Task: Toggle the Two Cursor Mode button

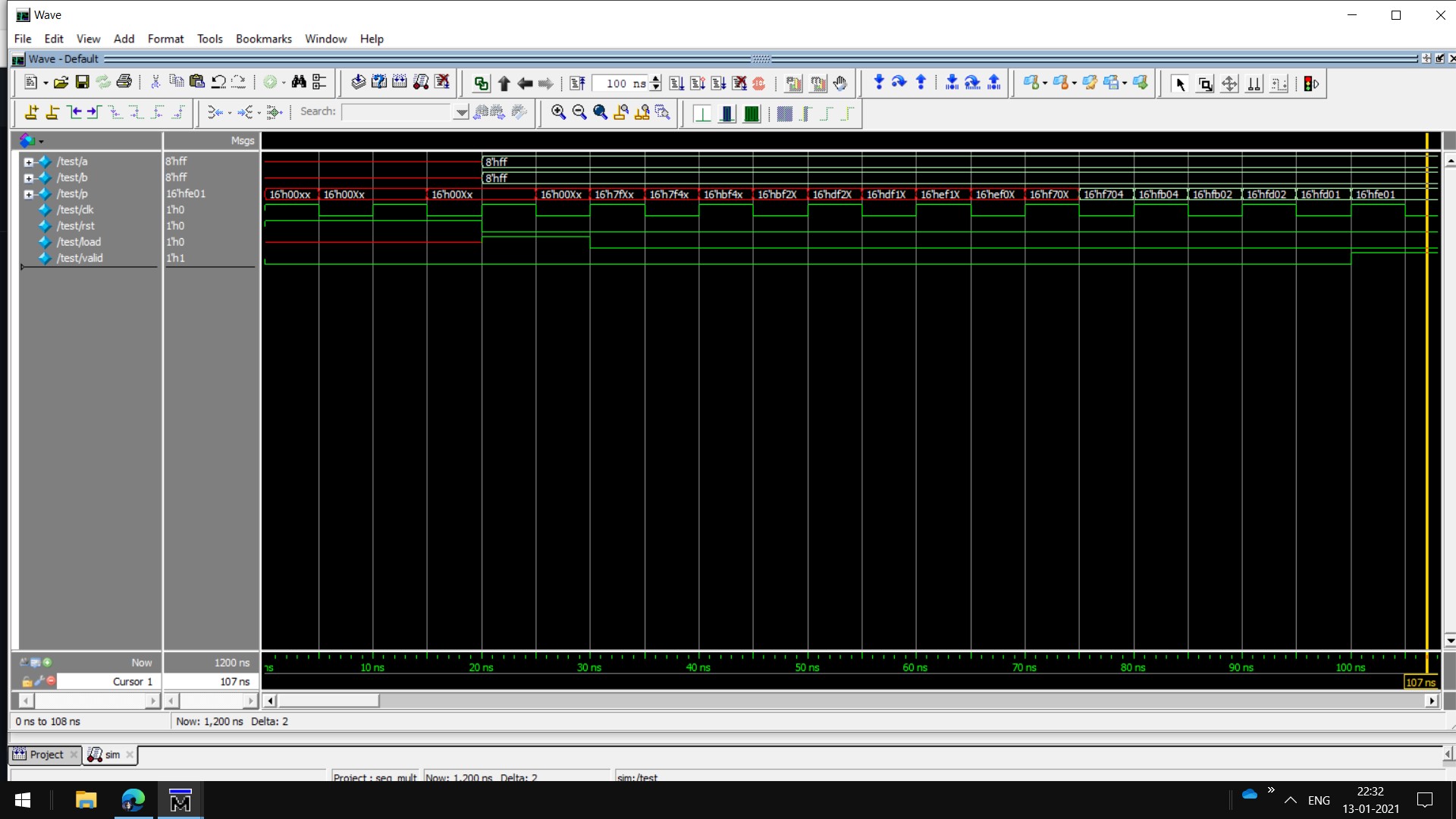Action: 1254,83
